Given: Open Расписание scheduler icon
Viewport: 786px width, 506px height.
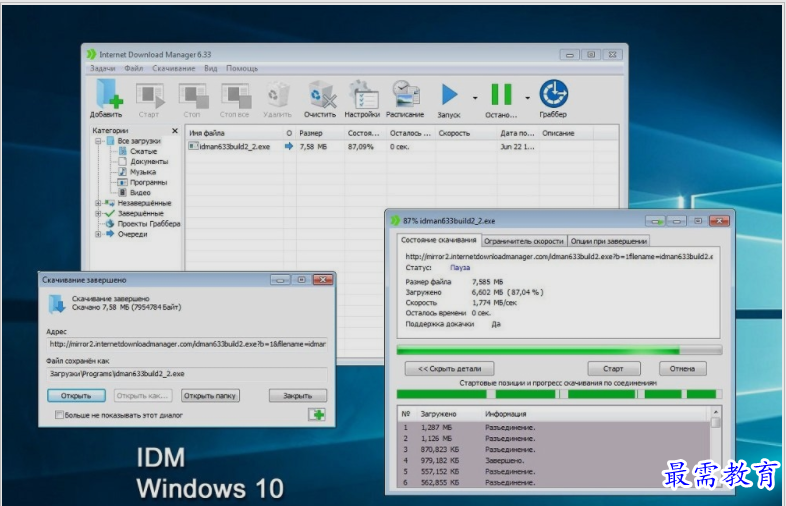Looking at the screenshot, I should pos(406,95).
